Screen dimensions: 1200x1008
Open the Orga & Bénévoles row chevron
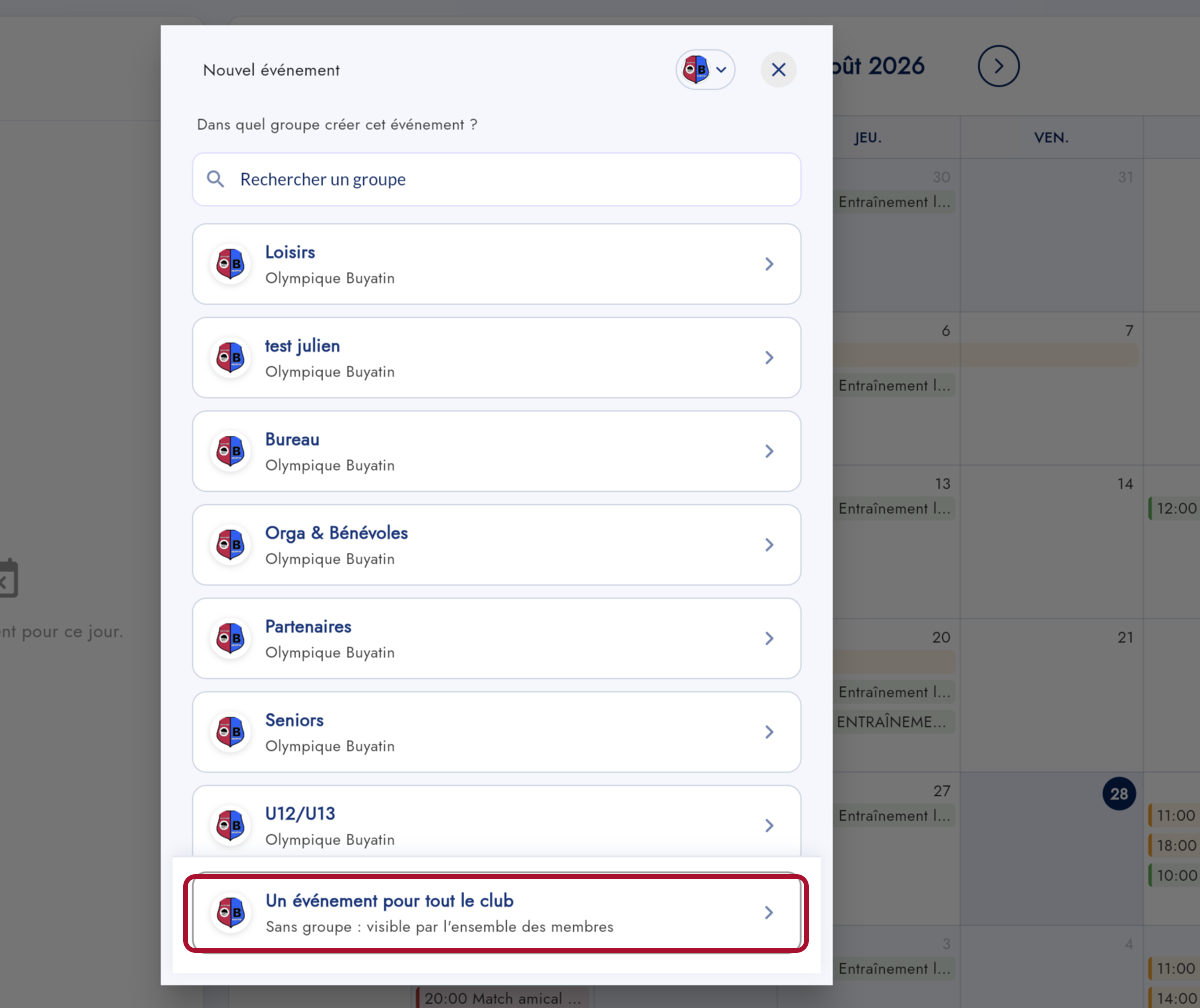(x=769, y=545)
